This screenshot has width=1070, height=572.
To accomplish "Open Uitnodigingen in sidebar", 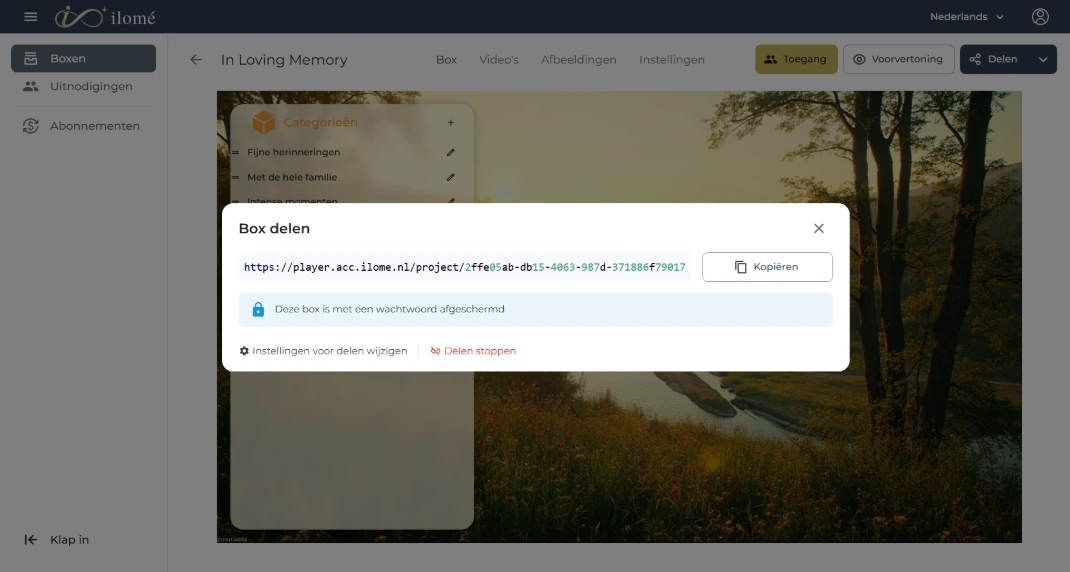I will pos(83,87).
